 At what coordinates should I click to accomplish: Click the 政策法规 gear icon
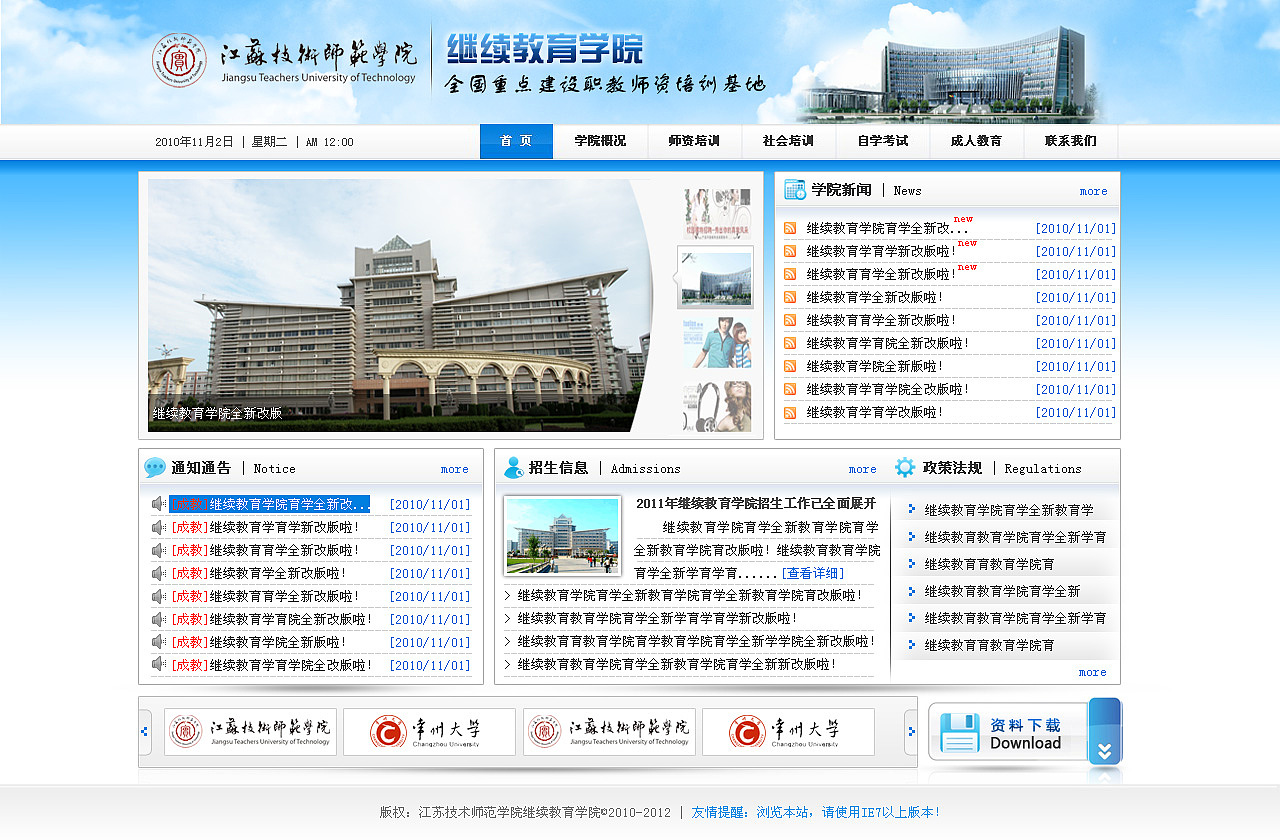point(903,466)
